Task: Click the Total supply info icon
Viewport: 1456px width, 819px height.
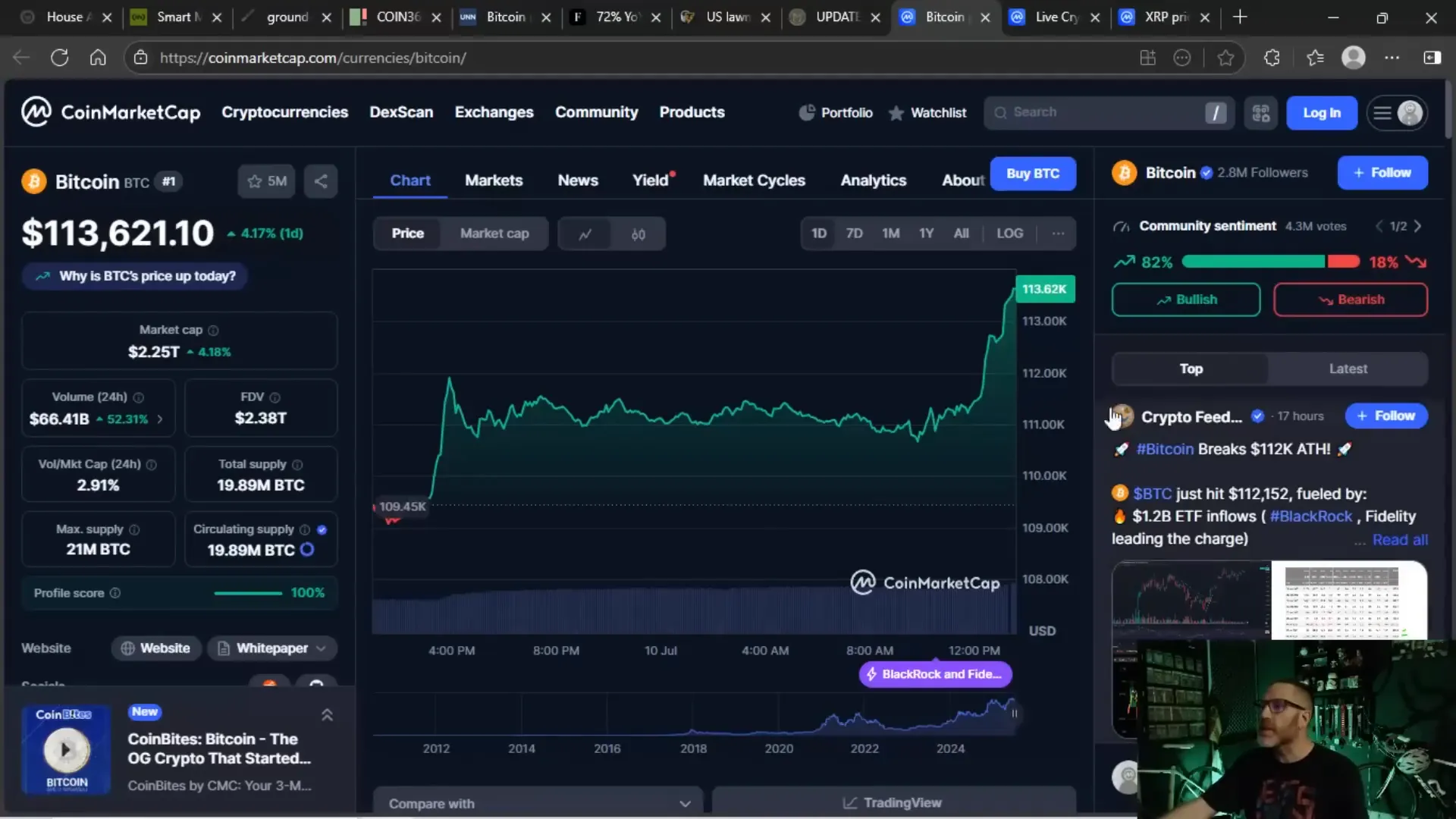Action: click(x=297, y=464)
